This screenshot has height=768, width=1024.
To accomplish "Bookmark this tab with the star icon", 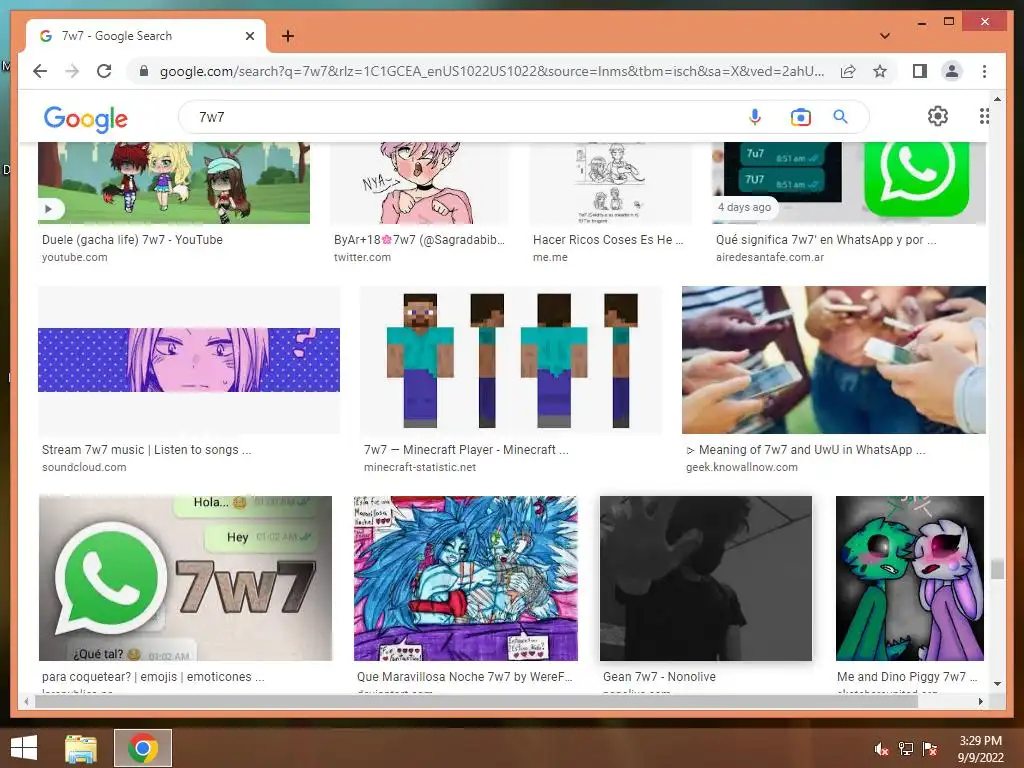I will pyautogui.click(x=880, y=71).
